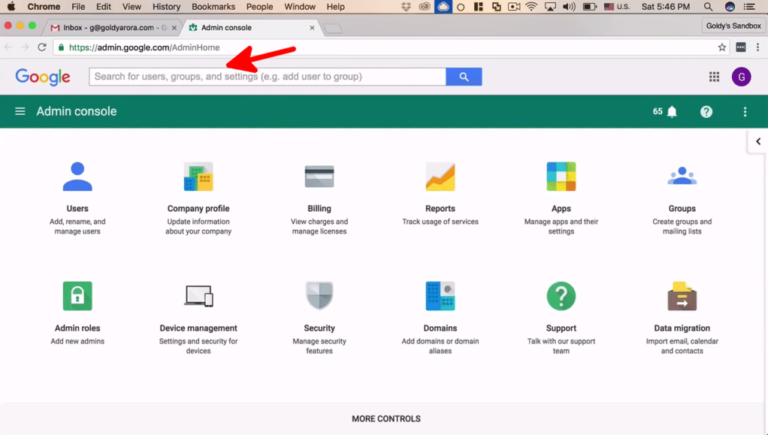Viewport: 768px width, 435px height.
Task: Click the Data migration label
Action: [x=682, y=328]
